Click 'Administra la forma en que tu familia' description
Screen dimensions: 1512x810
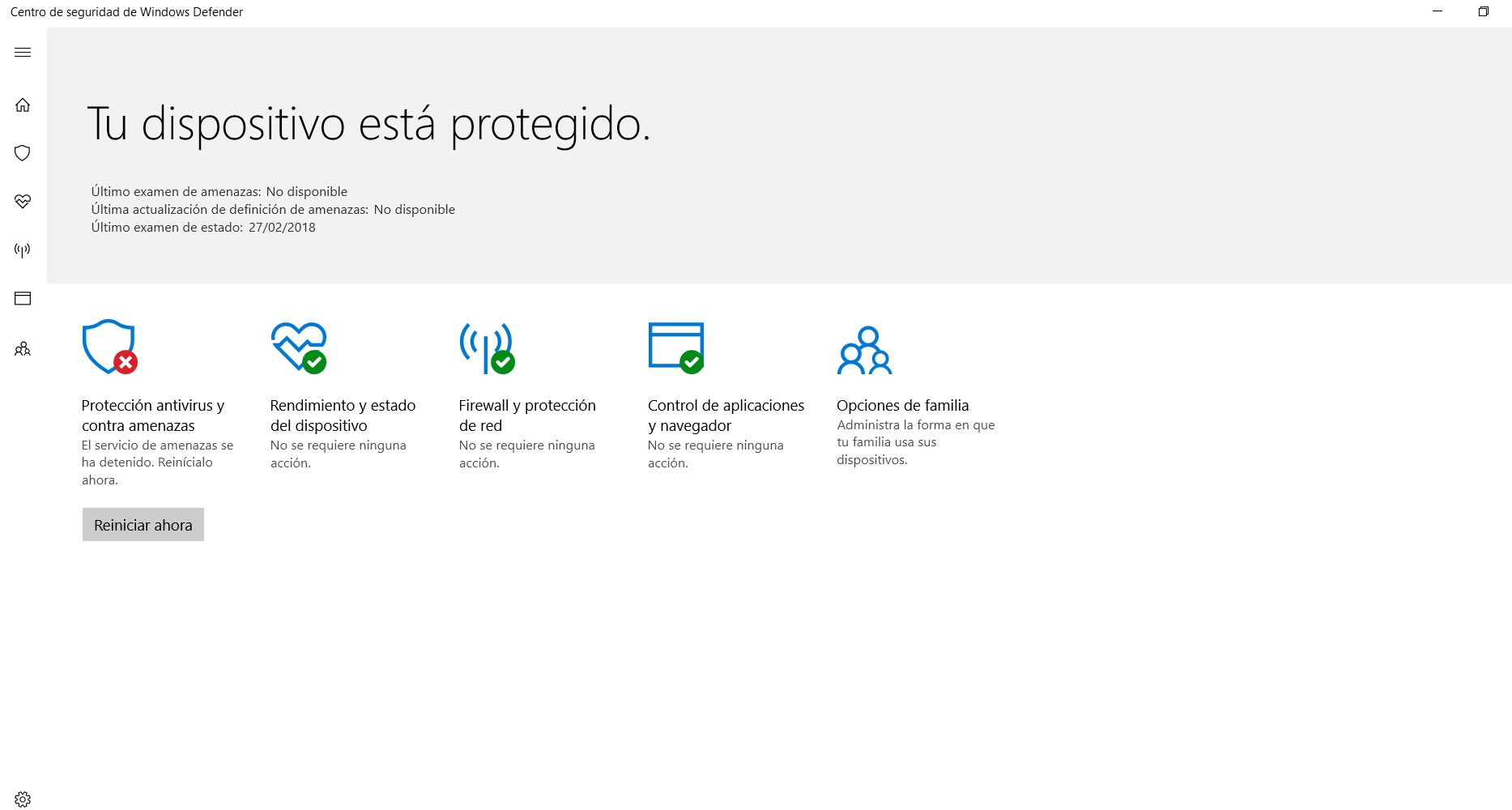tap(916, 442)
